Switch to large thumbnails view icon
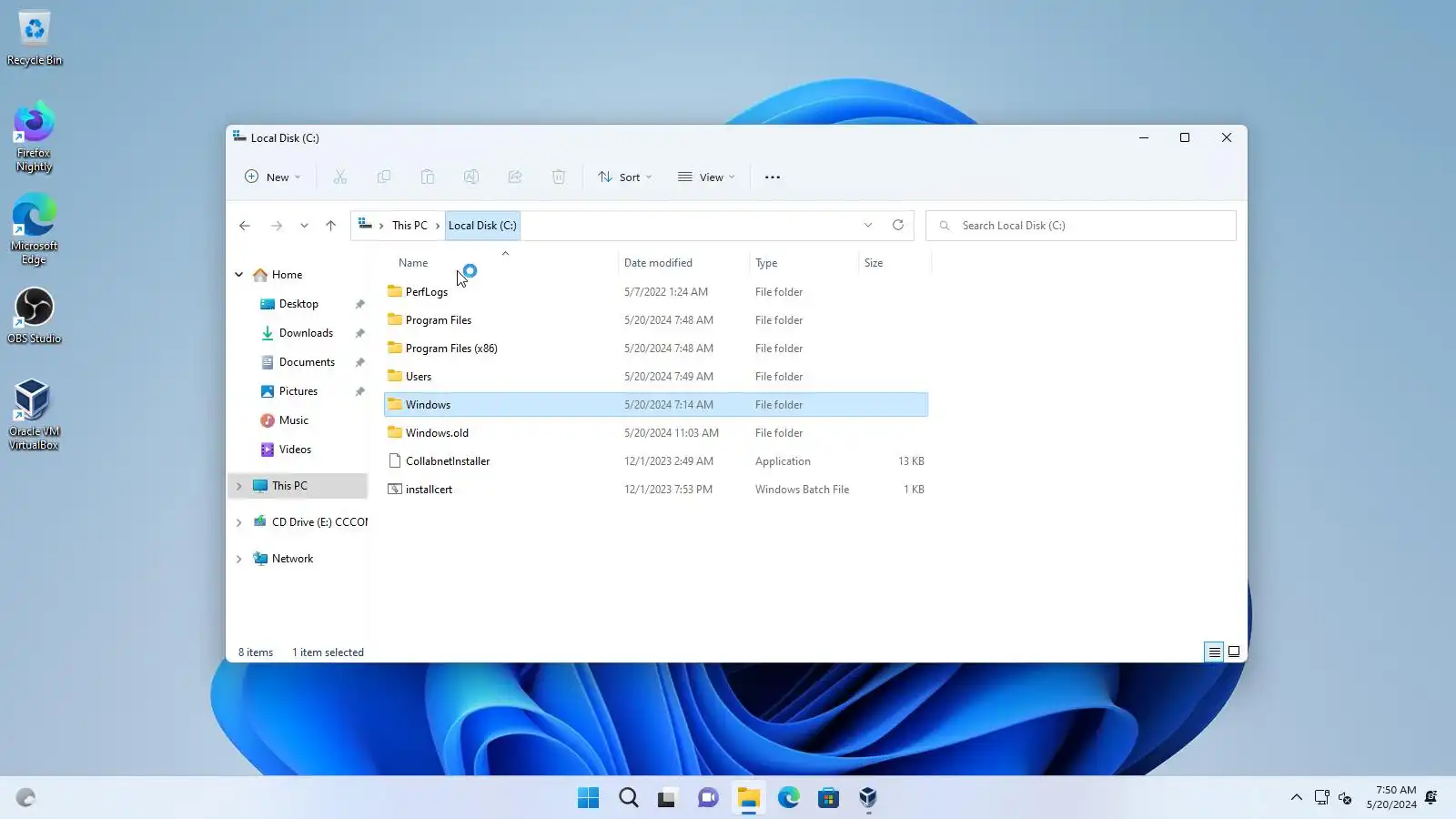This screenshot has height=819, width=1456. (1234, 652)
